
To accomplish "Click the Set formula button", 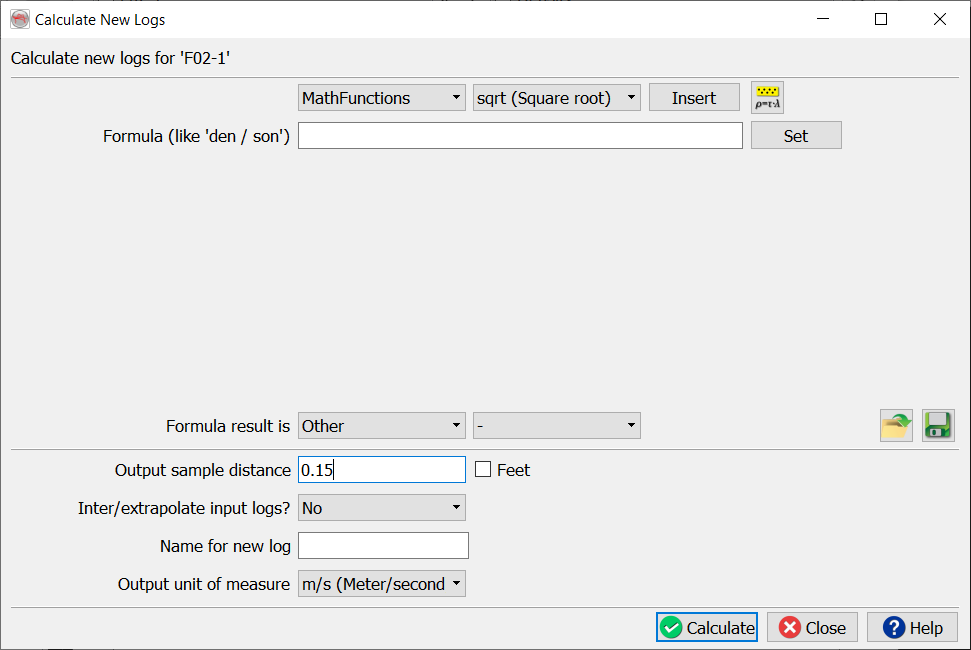I will (x=796, y=136).
